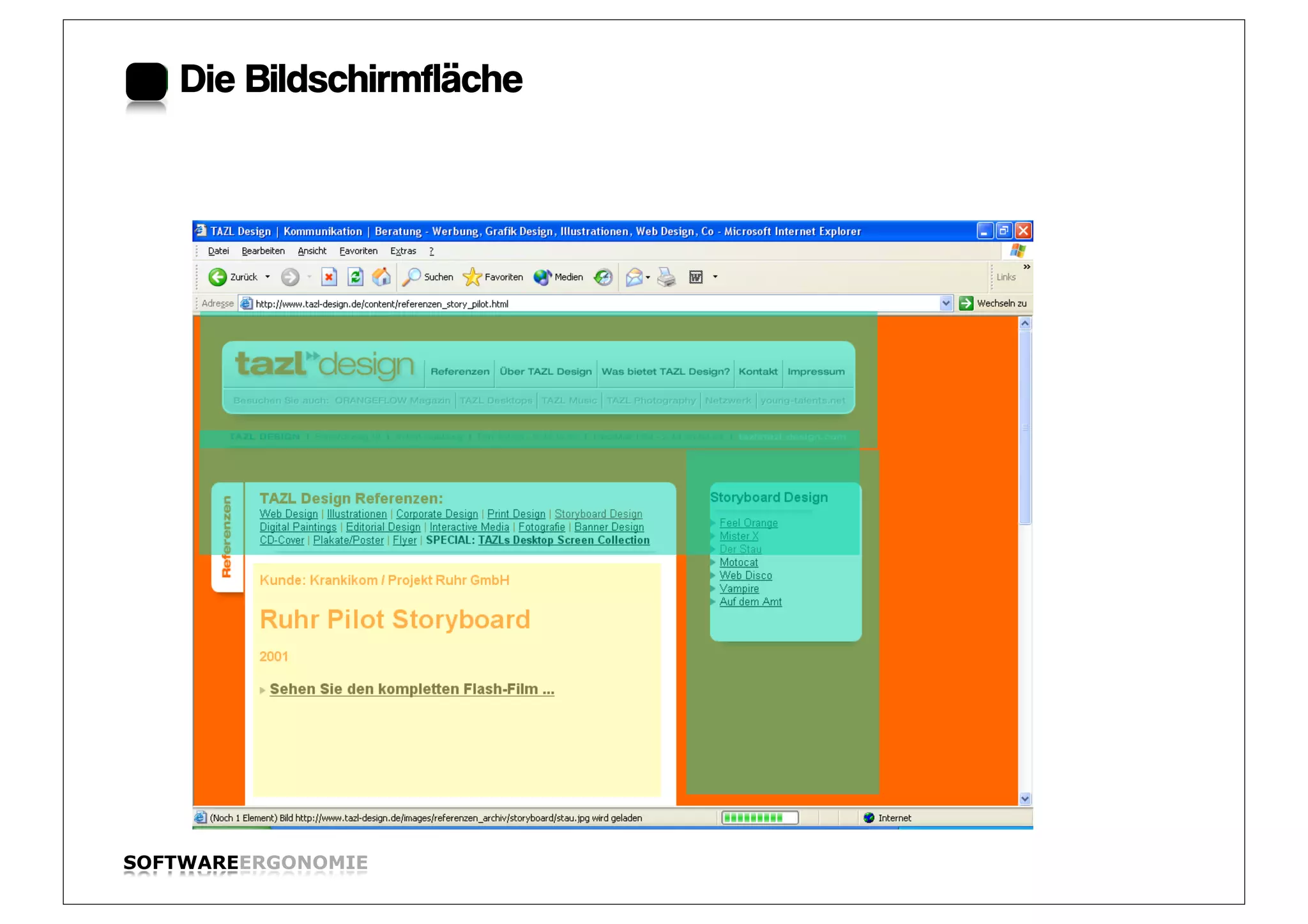Open the Auf dem Amt storyboard link
The width and height of the screenshot is (1308, 924).
tap(750, 602)
